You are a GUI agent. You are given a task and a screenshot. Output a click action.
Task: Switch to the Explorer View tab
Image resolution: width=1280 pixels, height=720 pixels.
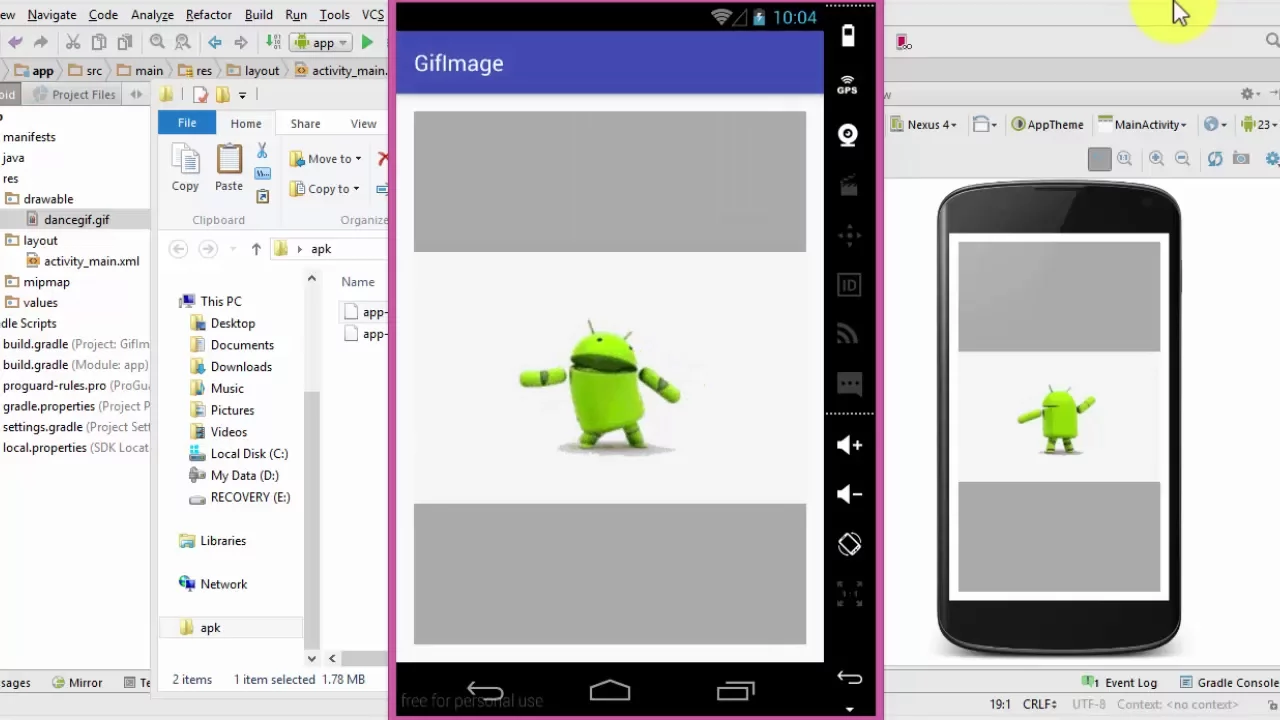363,123
